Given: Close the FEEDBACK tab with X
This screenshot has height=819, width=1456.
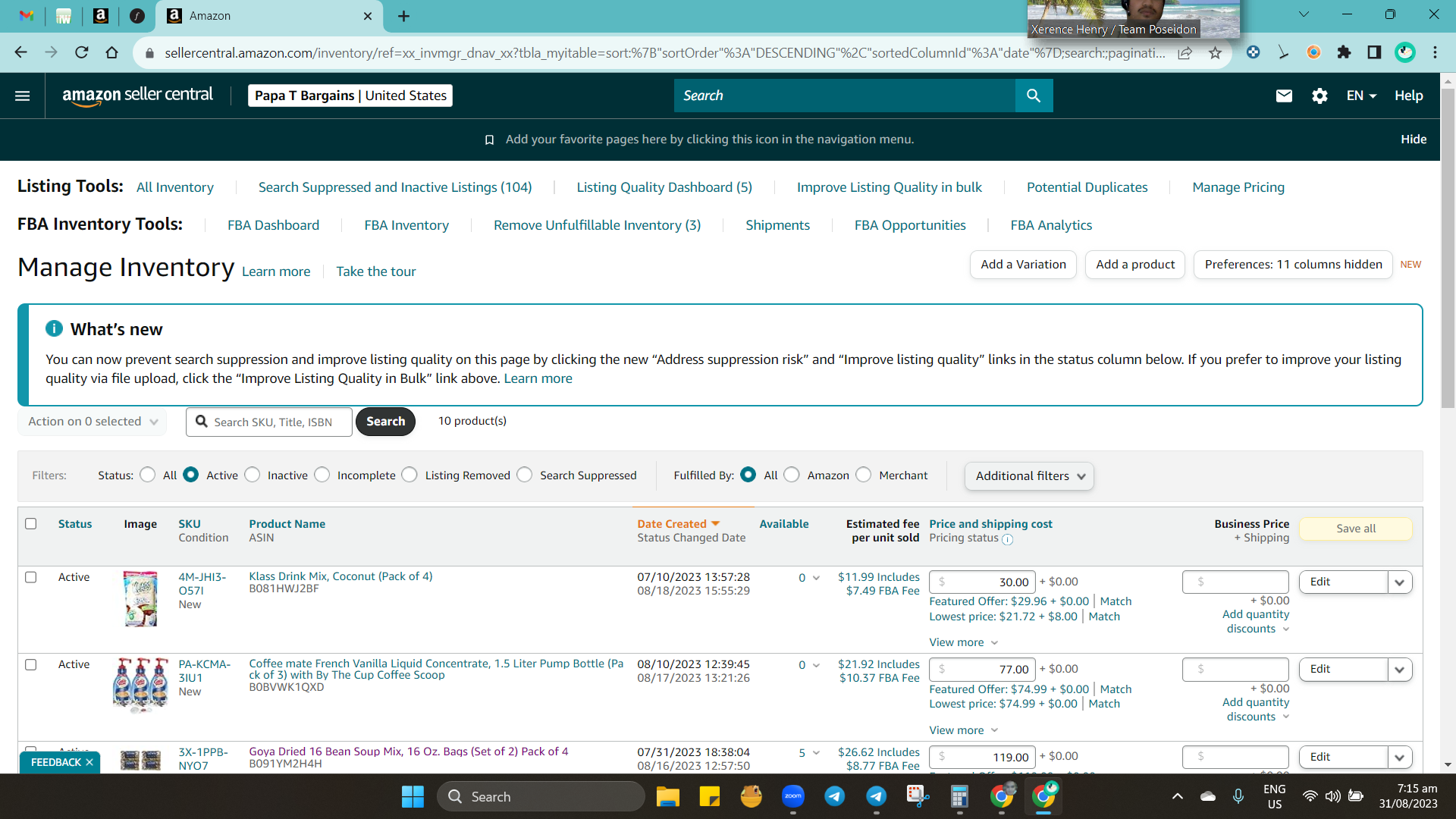Looking at the screenshot, I should click(x=89, y=762).
